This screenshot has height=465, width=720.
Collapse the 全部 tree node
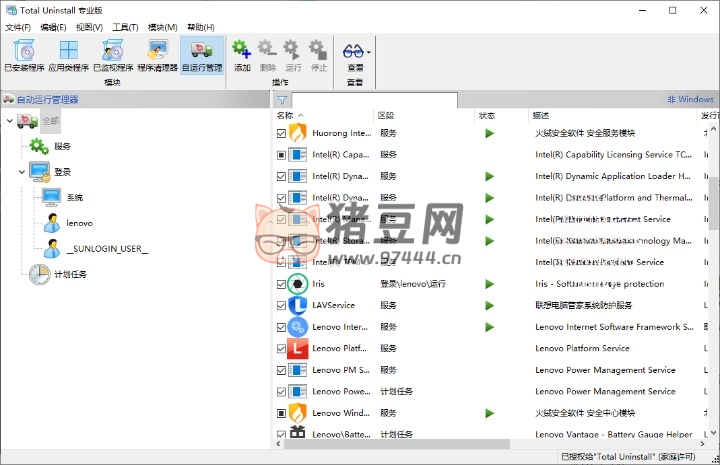(x=9, y=121)
